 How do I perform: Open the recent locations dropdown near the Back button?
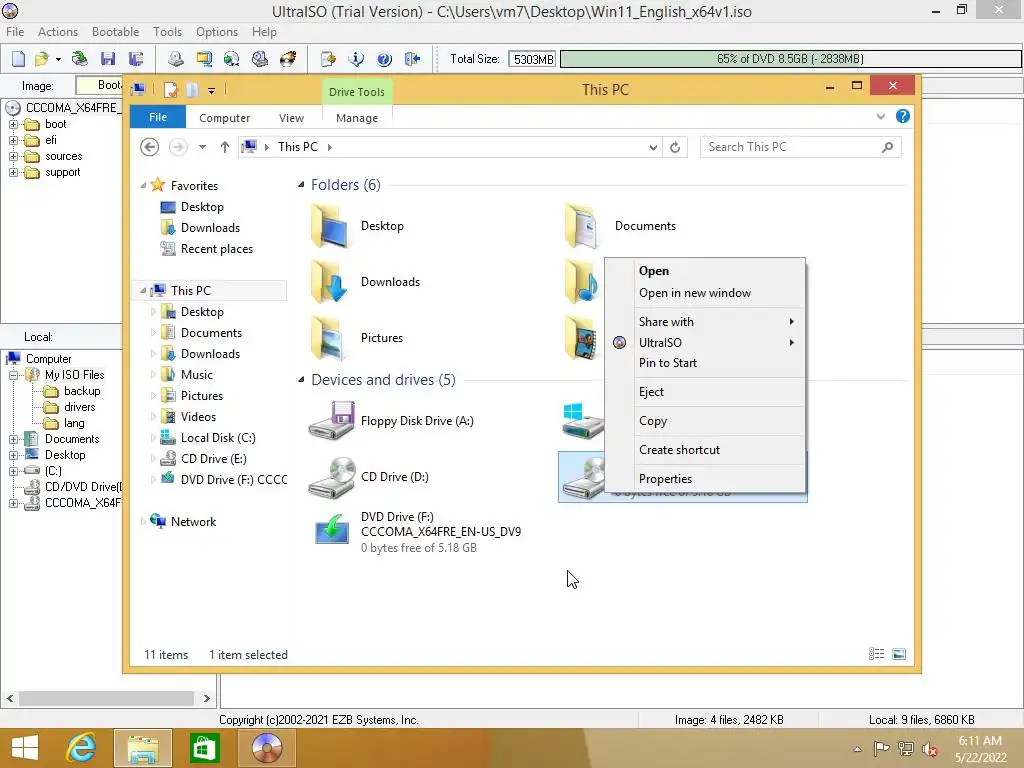(202, 147)
